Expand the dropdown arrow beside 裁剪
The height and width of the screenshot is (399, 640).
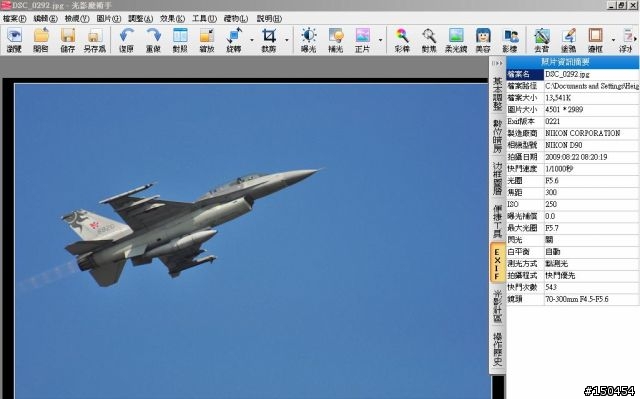tap(287, 40)
